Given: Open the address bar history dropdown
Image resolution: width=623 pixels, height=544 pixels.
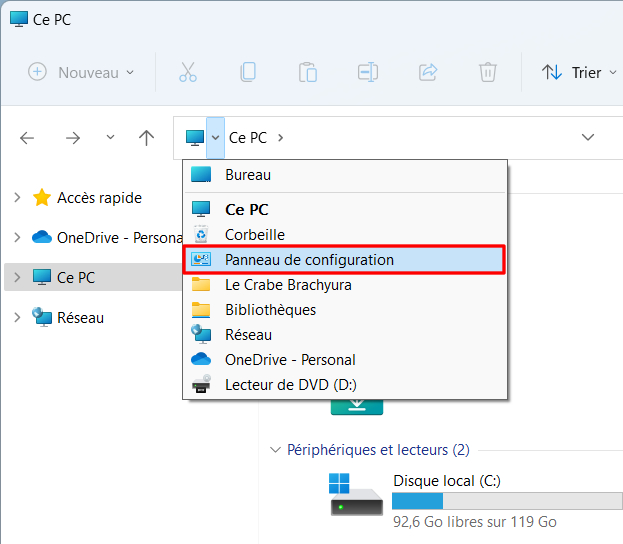Looking at the screenshot, I should (x=588, y=137).
